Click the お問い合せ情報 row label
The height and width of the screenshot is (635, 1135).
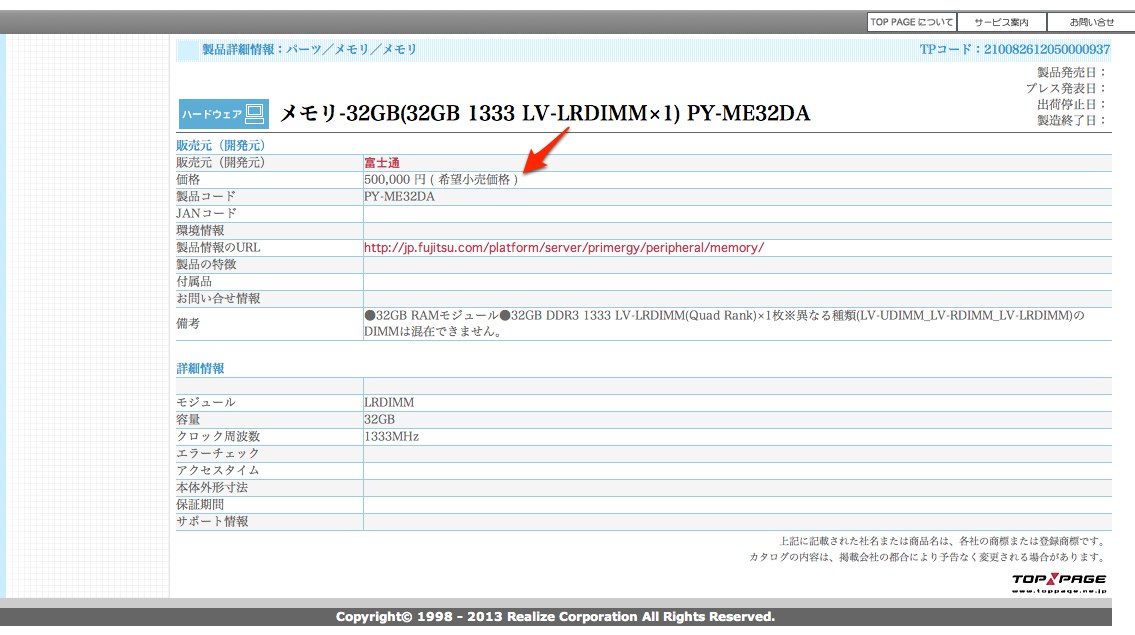219,299
